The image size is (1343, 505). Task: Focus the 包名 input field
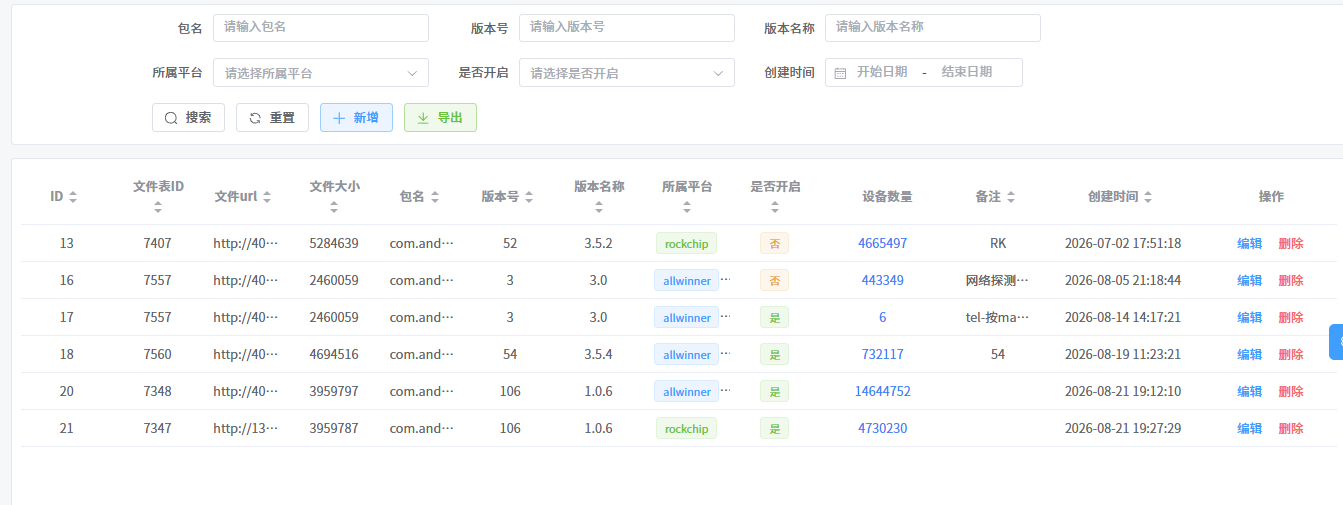pos(321,28)
